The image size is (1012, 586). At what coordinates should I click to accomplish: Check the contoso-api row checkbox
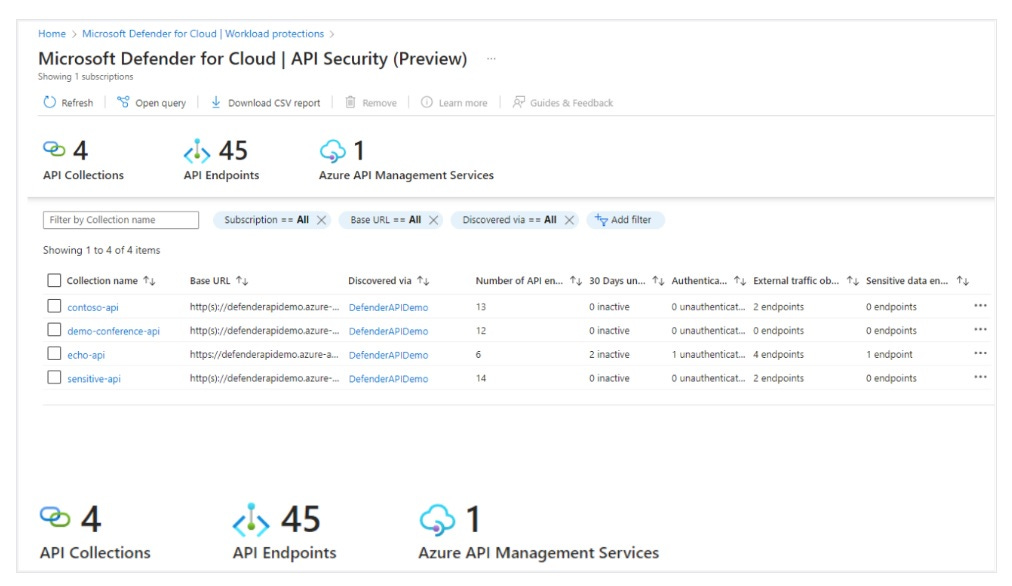coord(54,306)
